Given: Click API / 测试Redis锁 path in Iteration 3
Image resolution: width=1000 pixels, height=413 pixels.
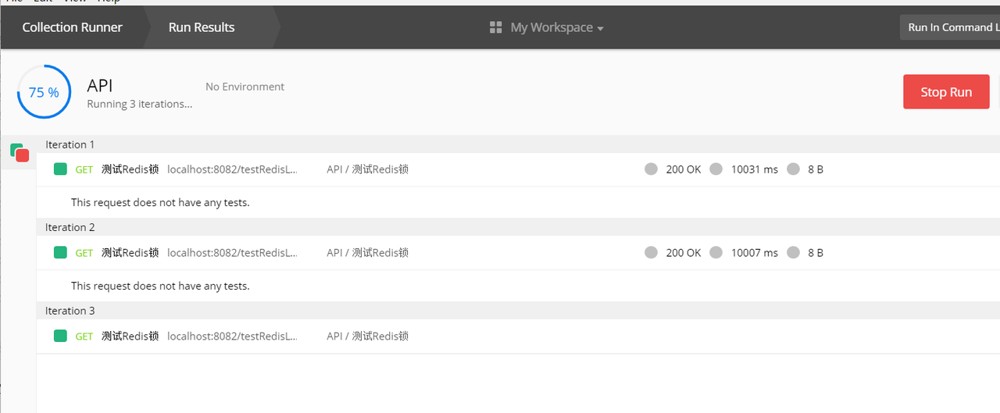Looking at the screenshot, I should click(367, 336).
